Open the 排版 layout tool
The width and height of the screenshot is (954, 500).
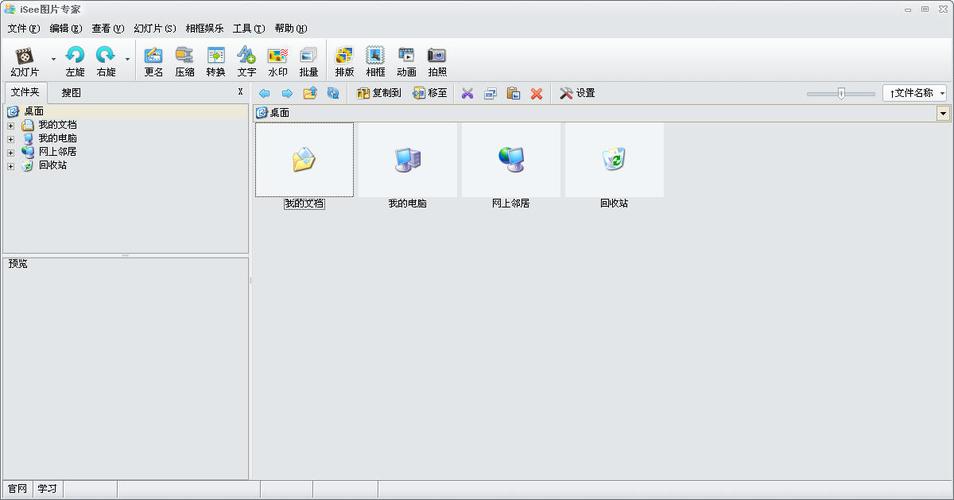pyautogui.click(x=344, y=62)
